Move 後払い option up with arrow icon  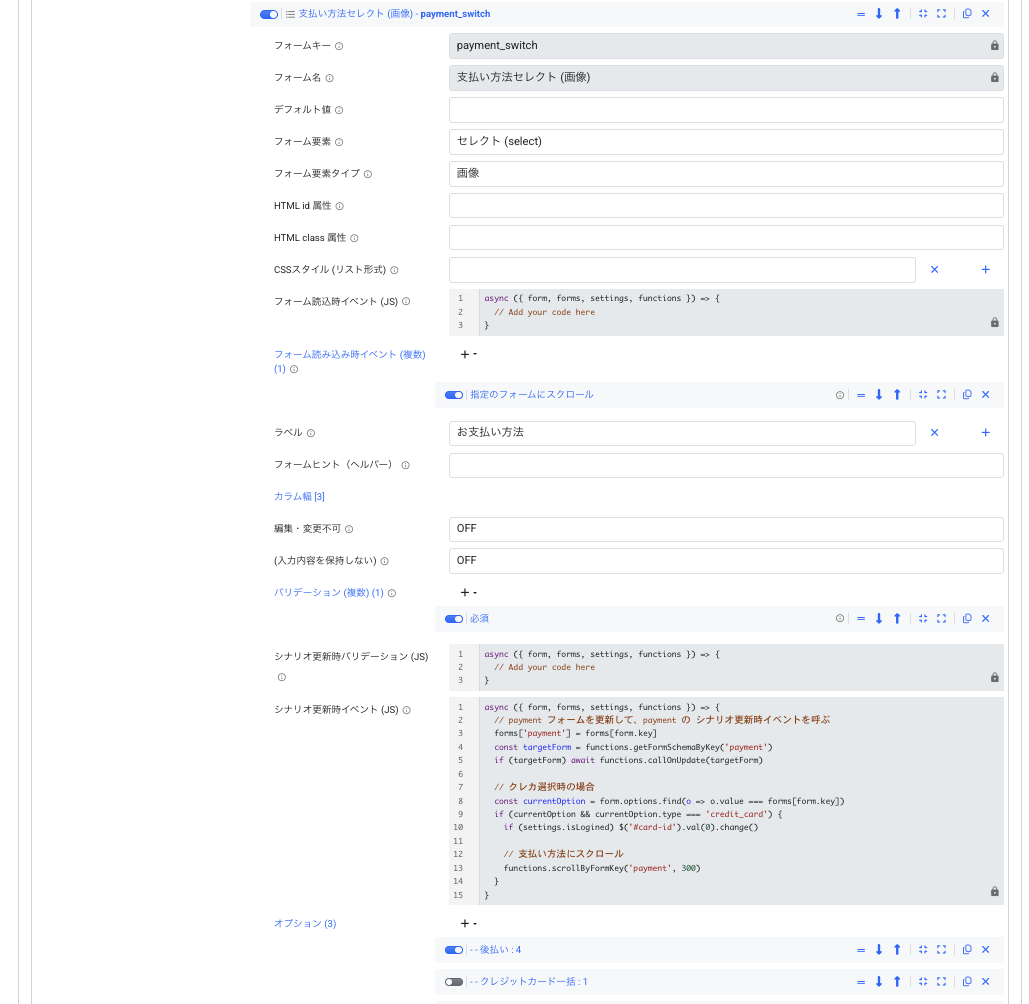pyautogui.click(x=897, y=950)
